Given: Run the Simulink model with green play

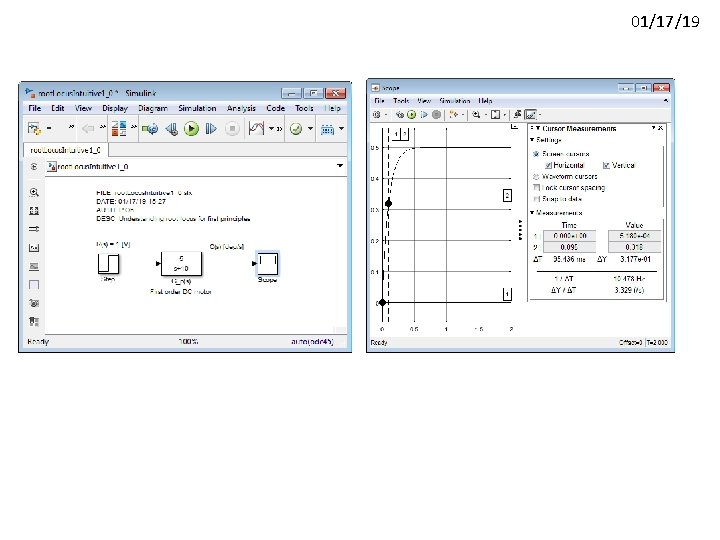Looking at the screenshot, I should point(191,129).
